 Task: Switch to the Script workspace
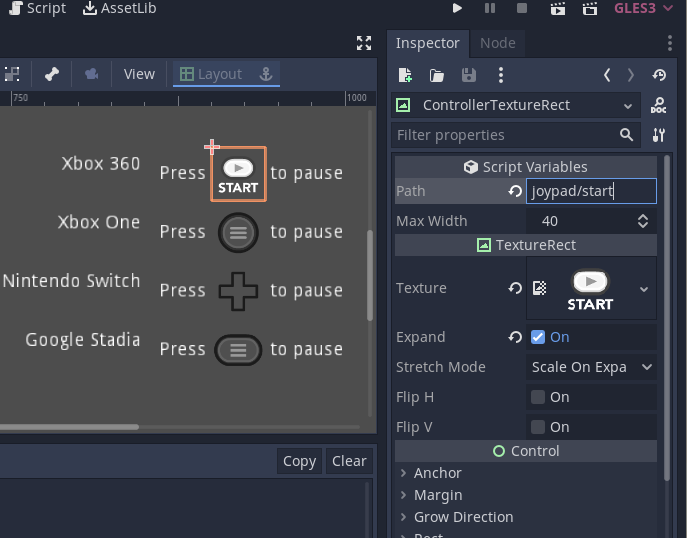38,8
